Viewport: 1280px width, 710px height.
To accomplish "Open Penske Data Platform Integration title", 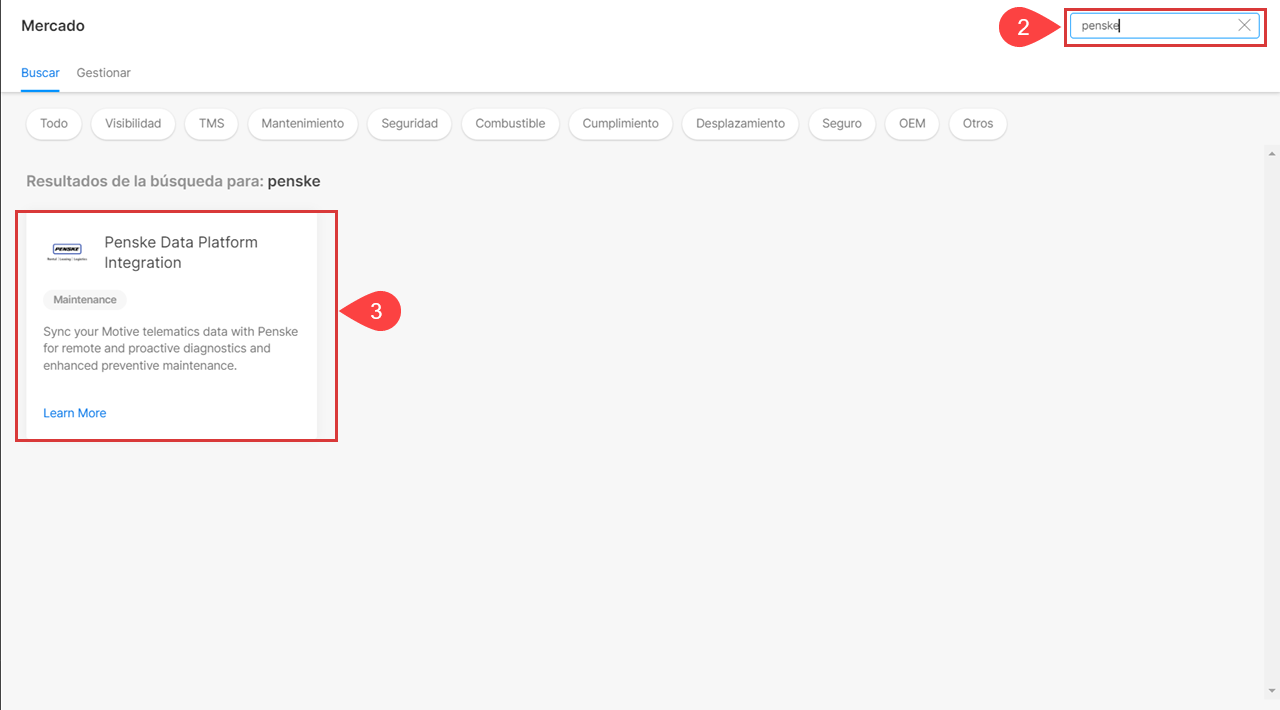I will tap(181, 252).
